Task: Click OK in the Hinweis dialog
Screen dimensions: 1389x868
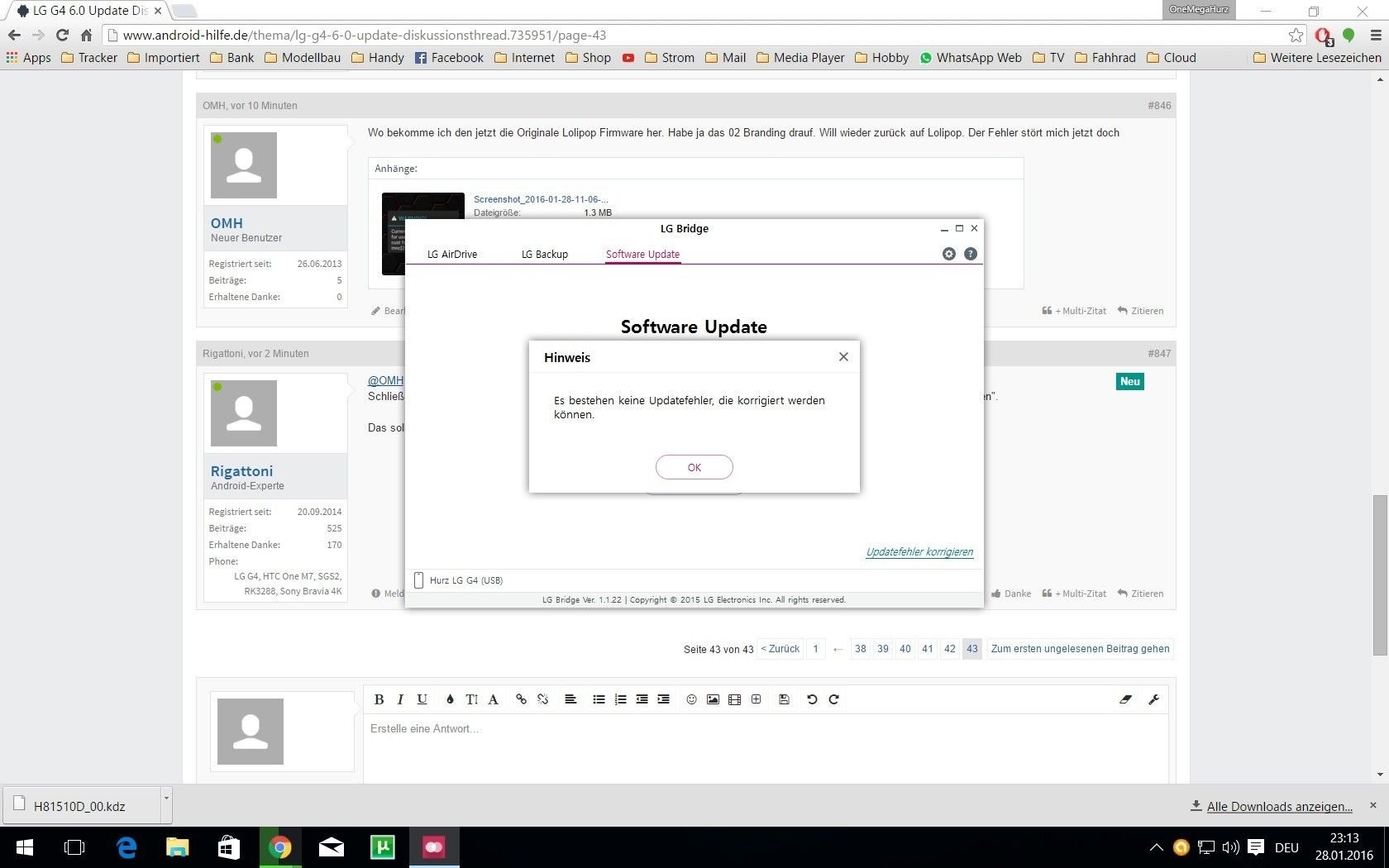Action: (694, 467)
